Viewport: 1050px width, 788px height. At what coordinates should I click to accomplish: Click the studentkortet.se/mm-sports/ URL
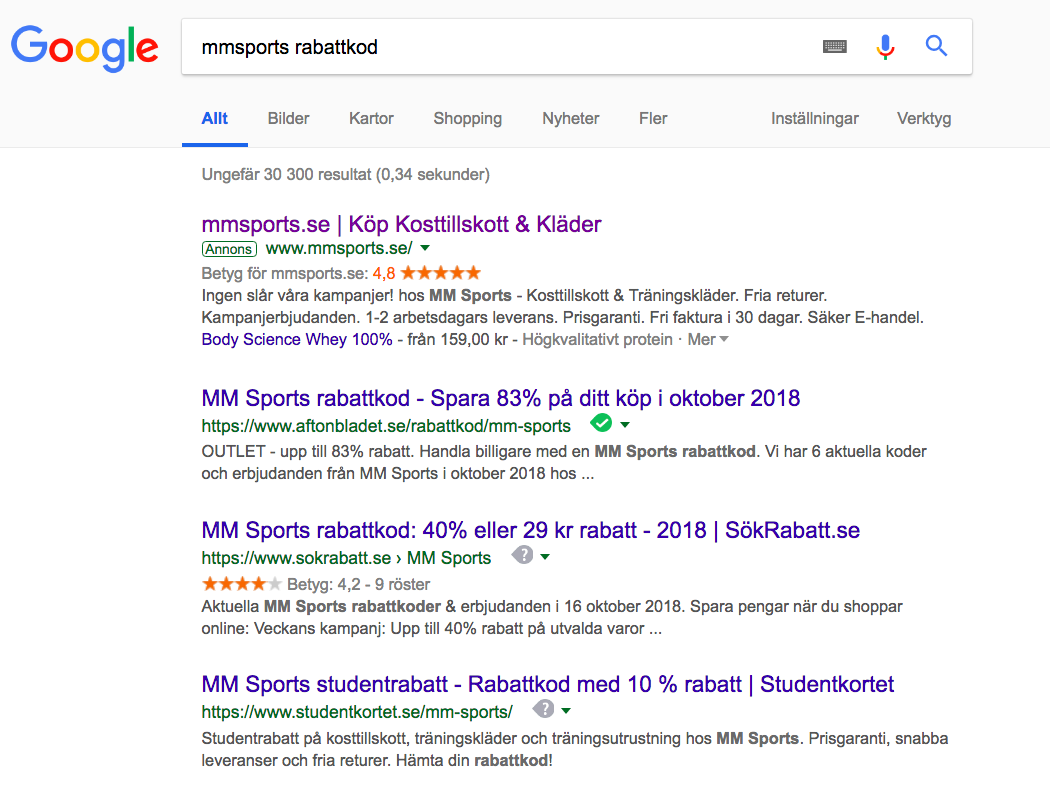tap(357, 712)
